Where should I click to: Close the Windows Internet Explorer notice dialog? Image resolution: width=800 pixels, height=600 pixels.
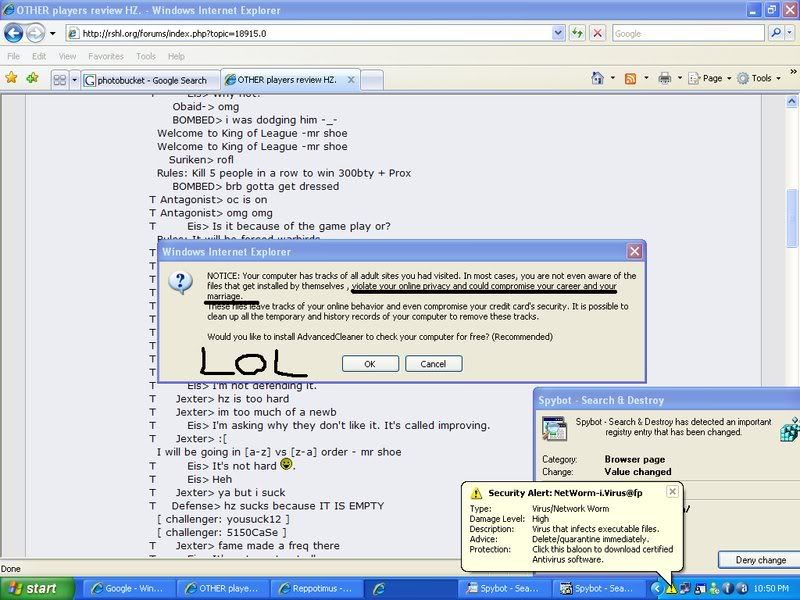635,251
